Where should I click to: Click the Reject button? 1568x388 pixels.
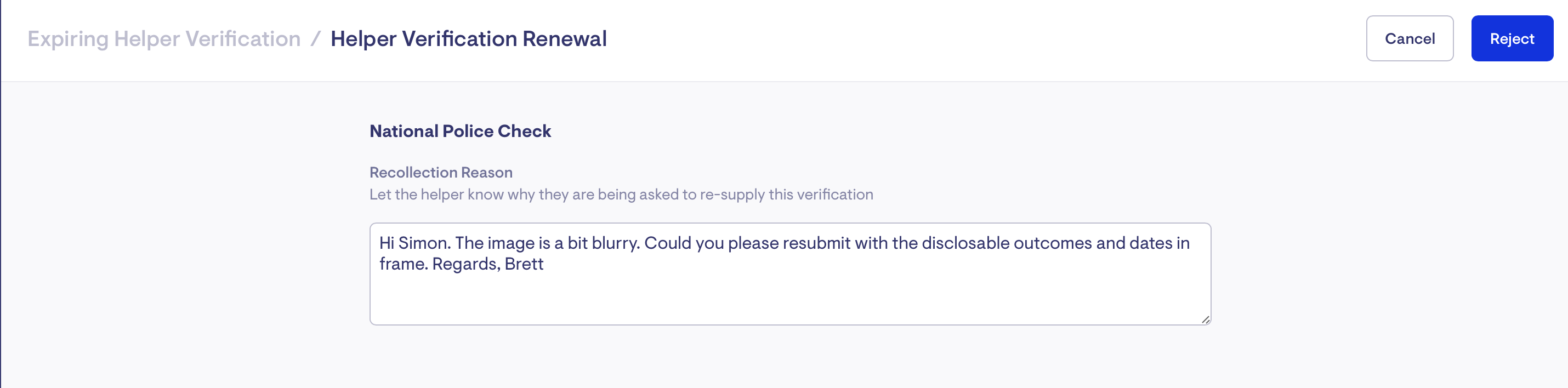pos(1512,38)
